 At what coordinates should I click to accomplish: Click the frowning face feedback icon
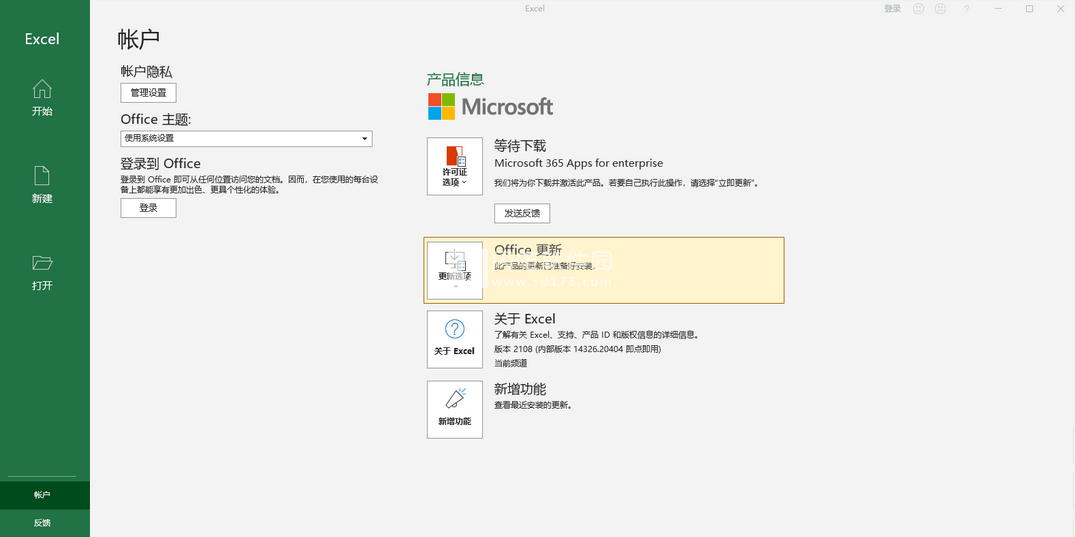(941, 9)
